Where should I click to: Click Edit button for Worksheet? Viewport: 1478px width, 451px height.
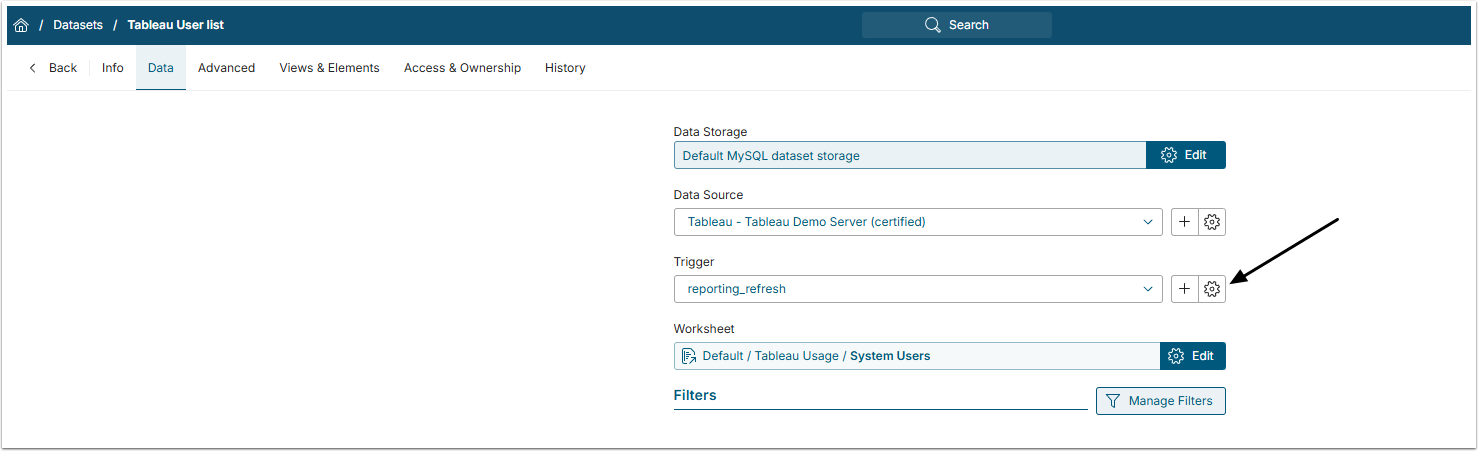[1192, 356]
